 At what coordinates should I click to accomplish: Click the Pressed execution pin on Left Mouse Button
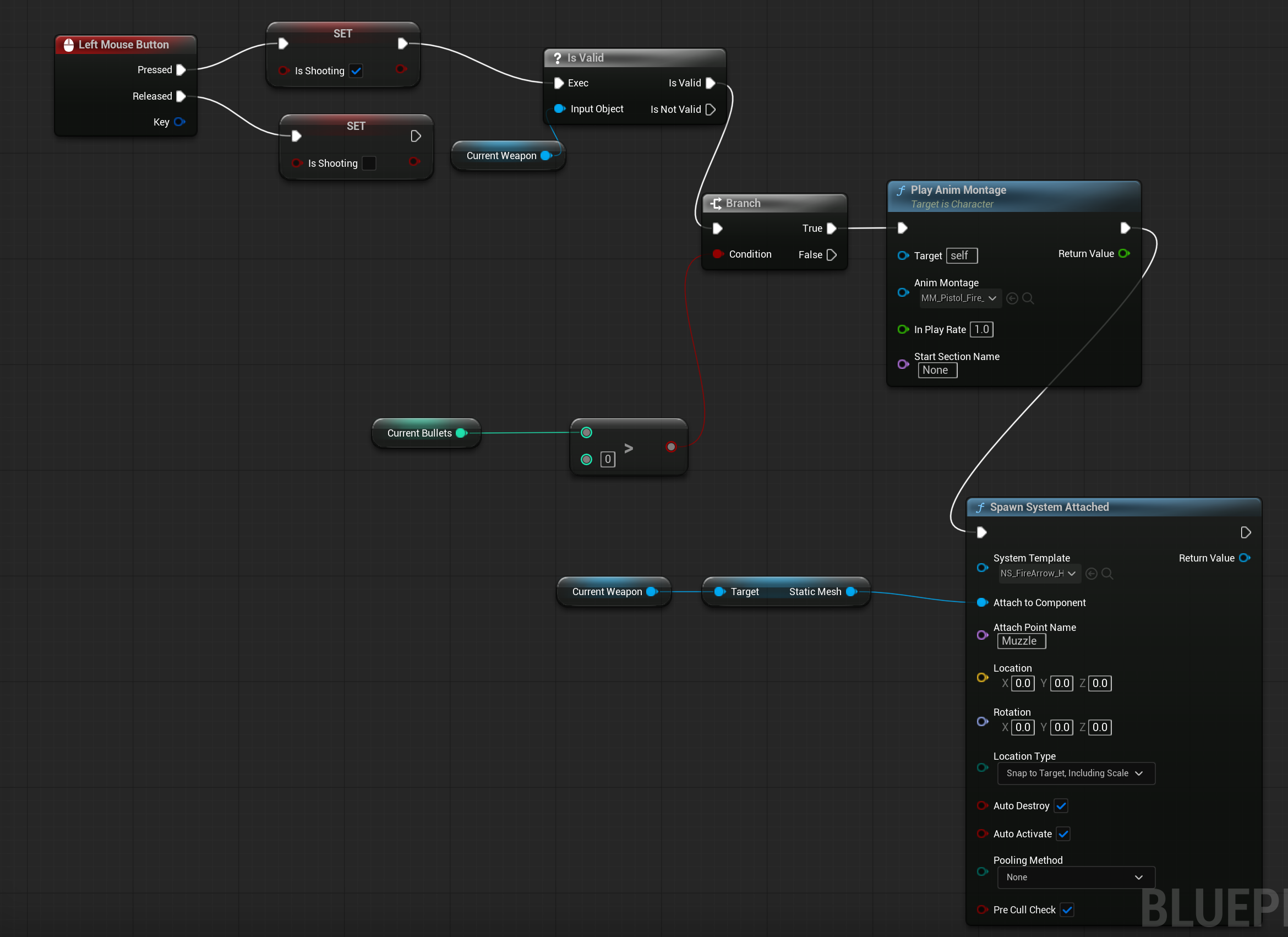[x=181, y=70]
